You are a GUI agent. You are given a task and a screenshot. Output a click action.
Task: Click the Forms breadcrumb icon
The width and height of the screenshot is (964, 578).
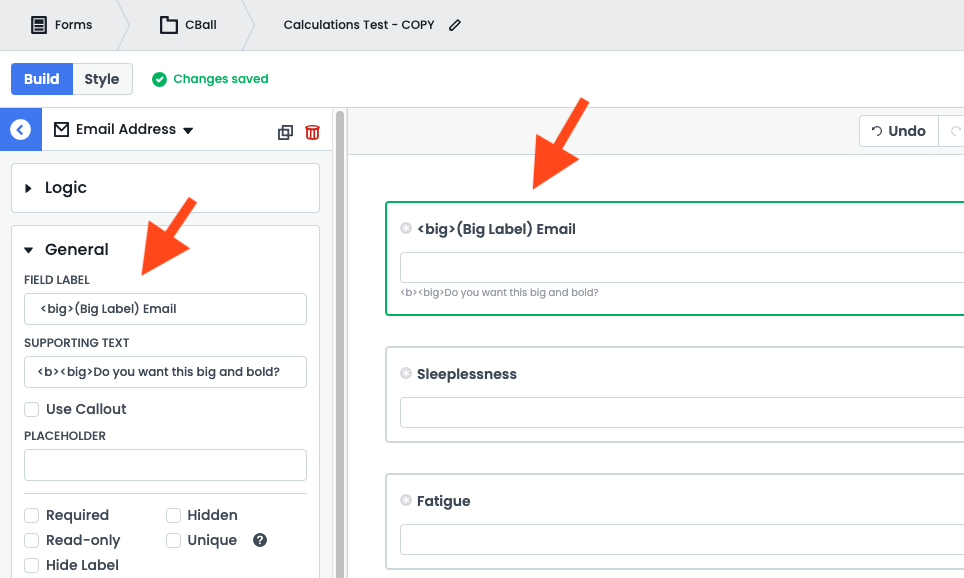[39, 25]
